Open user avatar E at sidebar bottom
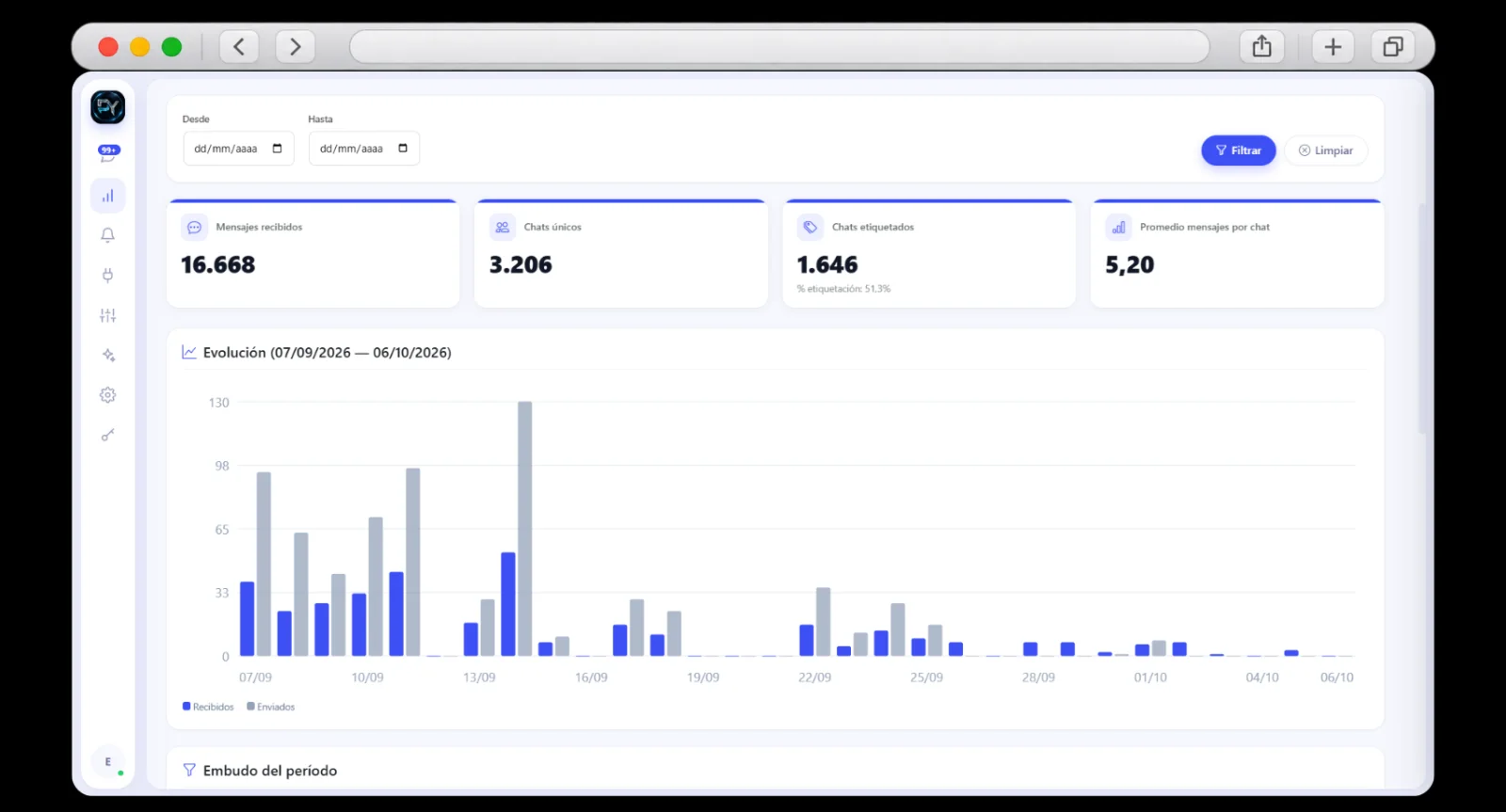The height and width of the screenshot is (812, 1506). point(108,762)
